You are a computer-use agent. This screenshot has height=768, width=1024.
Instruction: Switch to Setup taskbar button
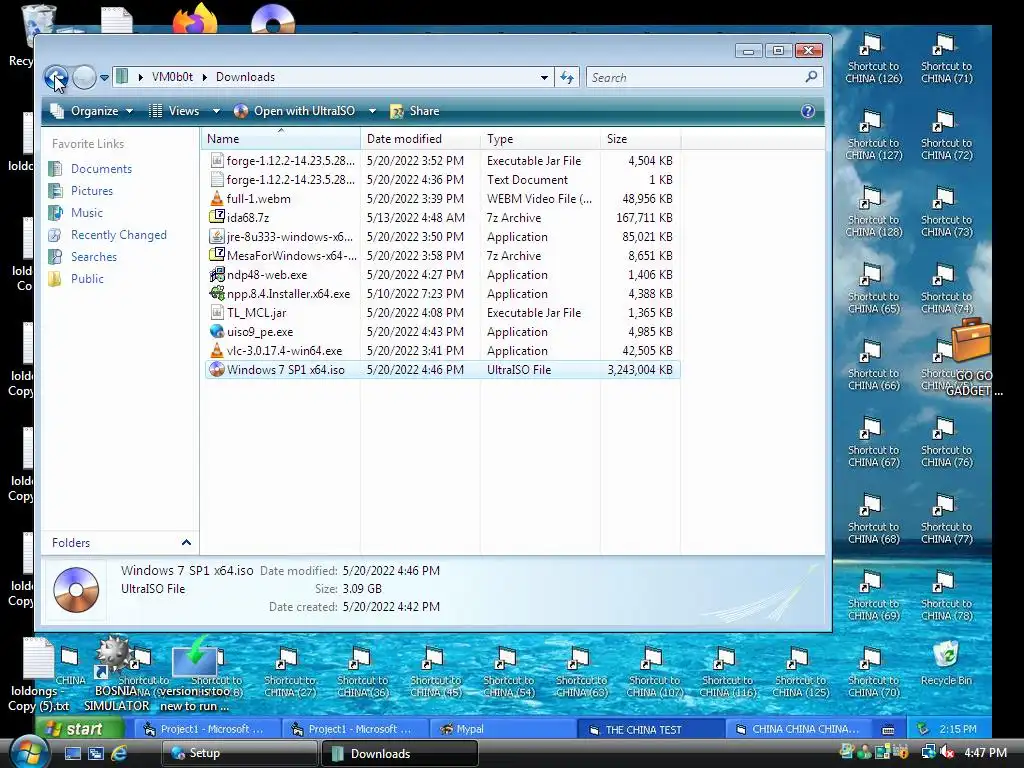pyautogui.click(x=238, y=753)
